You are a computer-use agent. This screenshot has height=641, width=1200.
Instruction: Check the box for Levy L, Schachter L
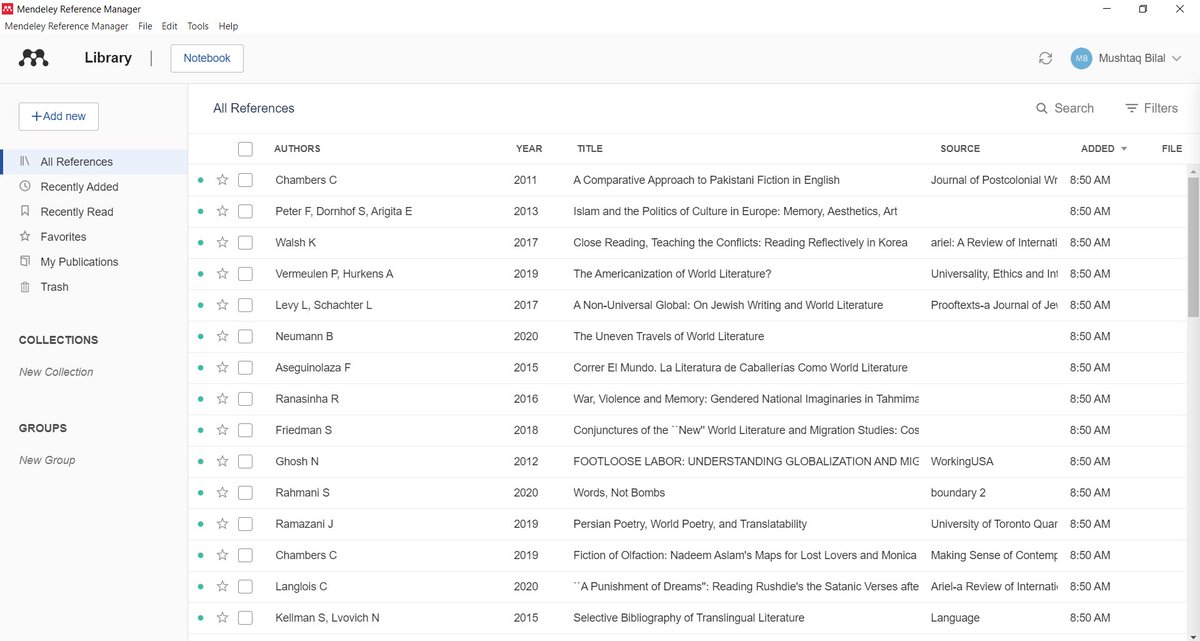[245, 305]
